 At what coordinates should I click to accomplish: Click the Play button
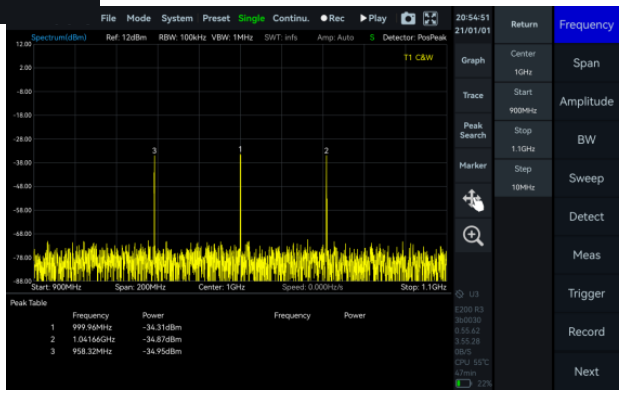click(373, 18)
